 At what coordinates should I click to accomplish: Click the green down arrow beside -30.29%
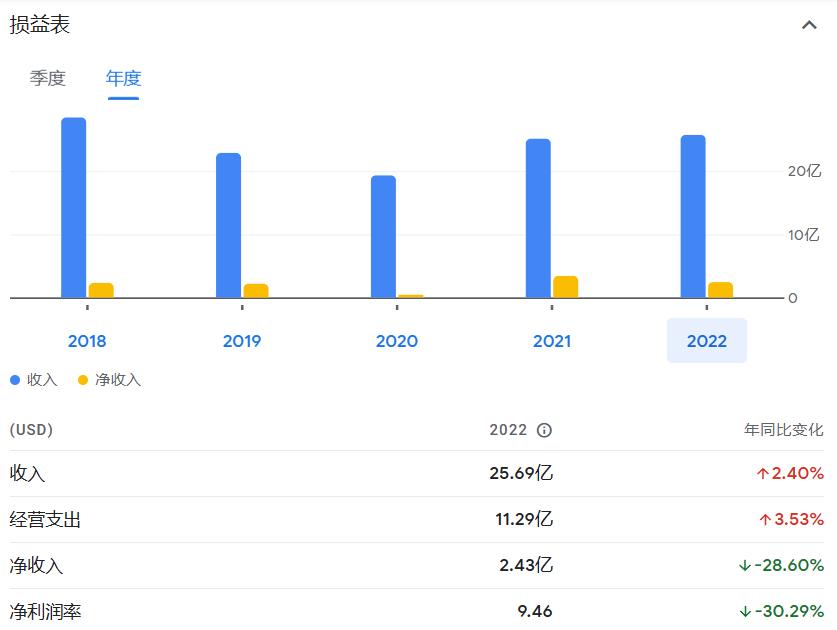744,611
